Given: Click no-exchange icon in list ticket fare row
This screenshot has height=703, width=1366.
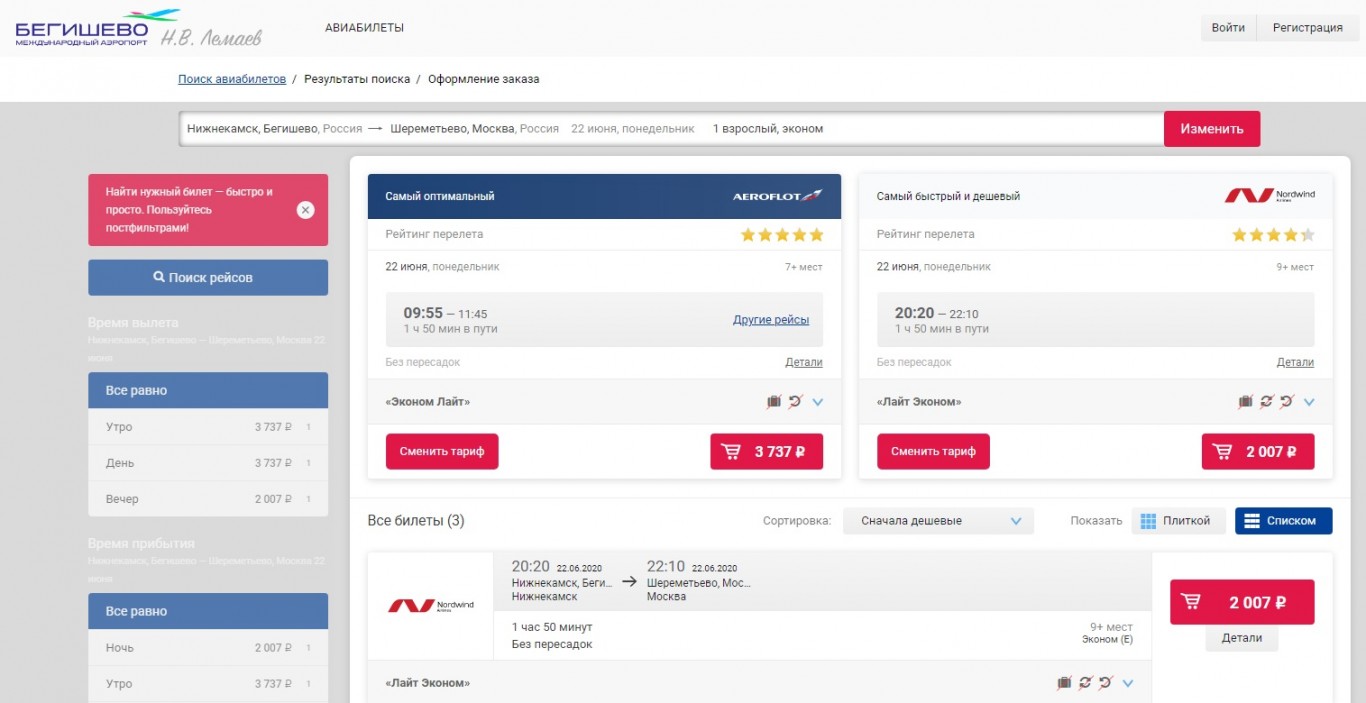Looking at the screenshot, I should point(1085,683).
